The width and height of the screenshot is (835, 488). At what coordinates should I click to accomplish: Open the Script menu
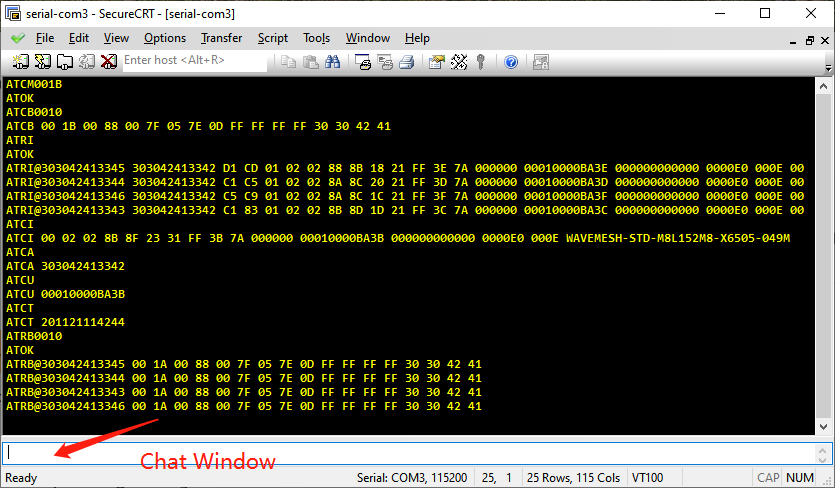pyautogui.click(x=273, y=38)
